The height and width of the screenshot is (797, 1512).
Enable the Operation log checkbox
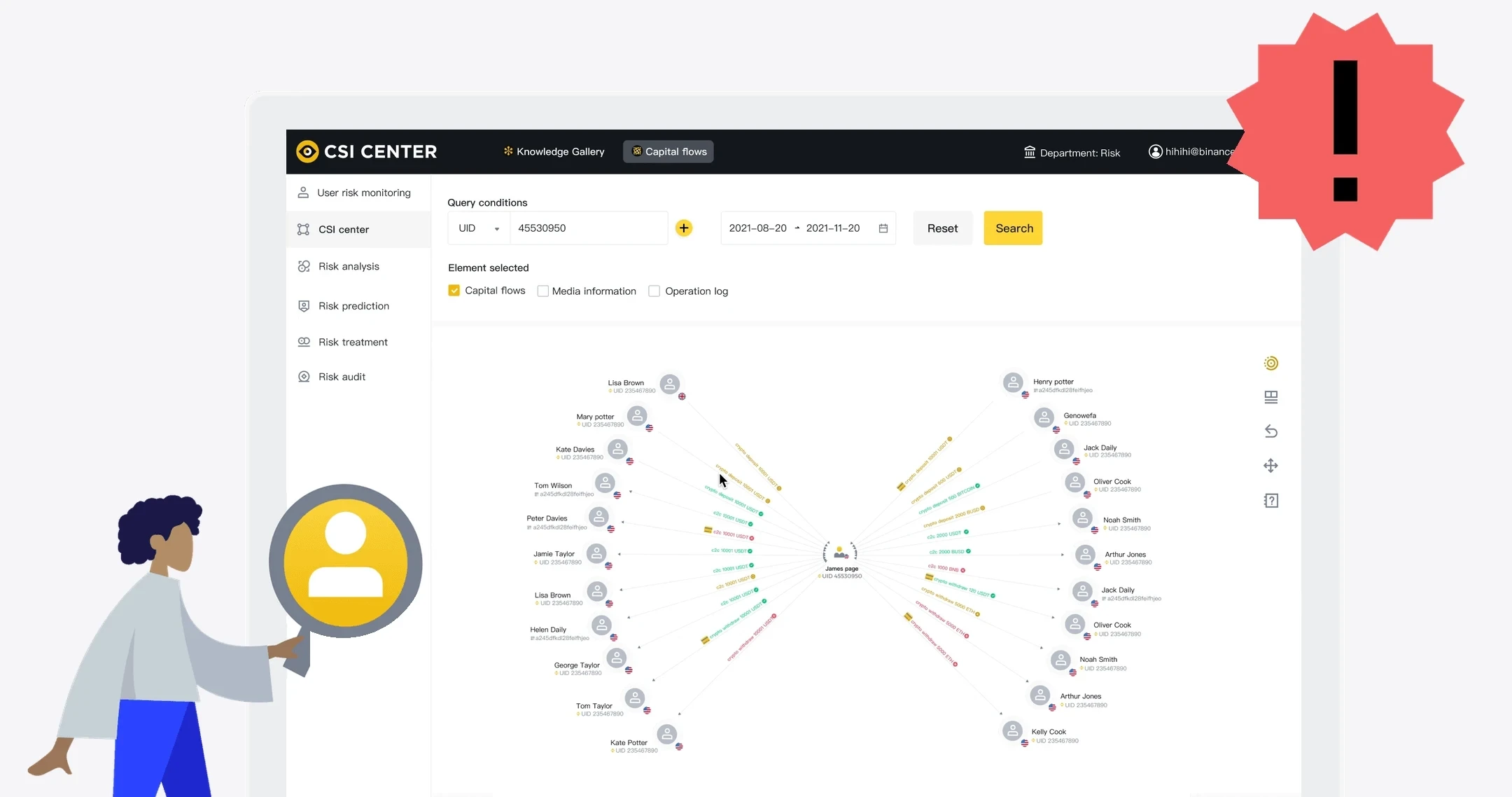click(x=654, y=291)
